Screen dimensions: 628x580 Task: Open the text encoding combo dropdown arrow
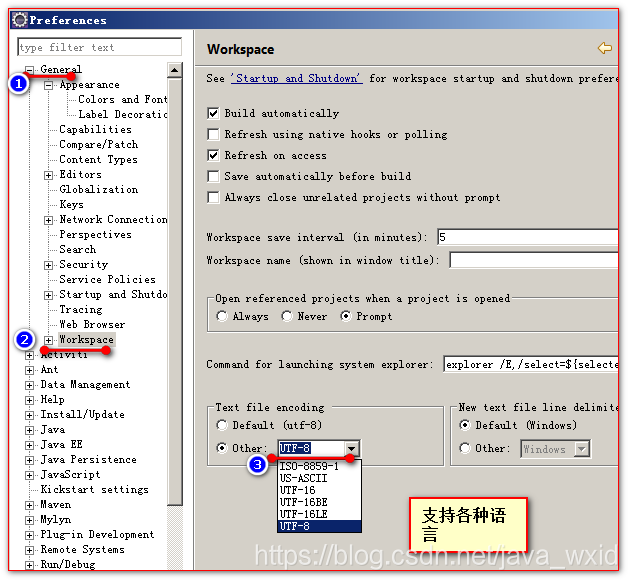[x=351, y=448]
